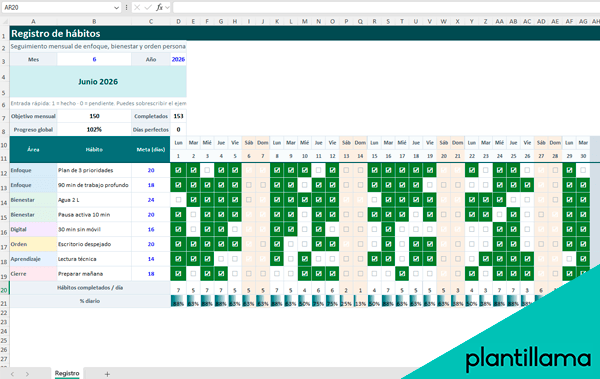This screenshot has width=600, height=379.
Task: Click the day 10 percent cell showing 50%
Action: (305, 301)
